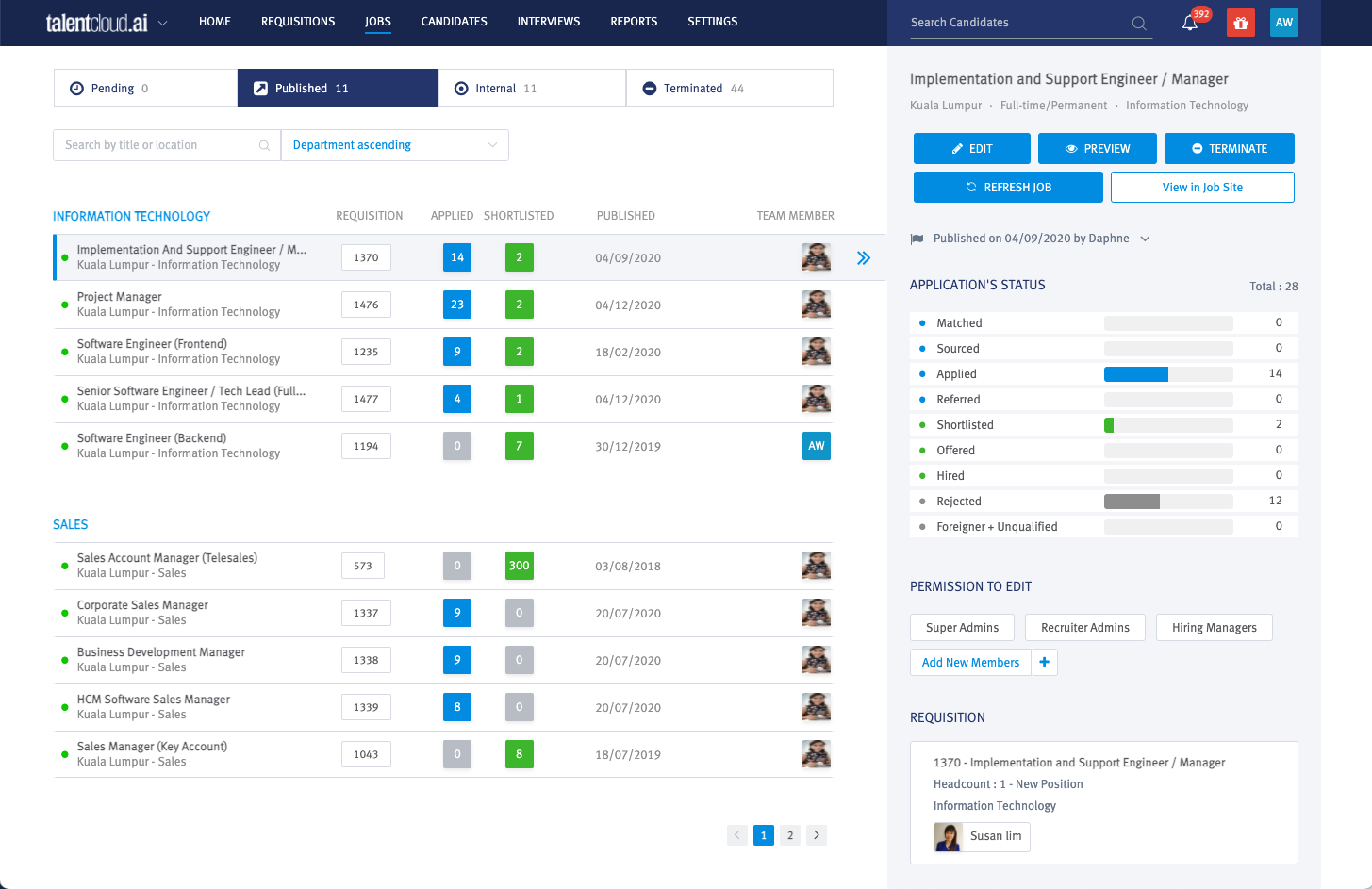This screenshot has height=889, width=1372.
Task: Click the applied count 23 badge
Action: pyautogui.click(x=457, y=305)
